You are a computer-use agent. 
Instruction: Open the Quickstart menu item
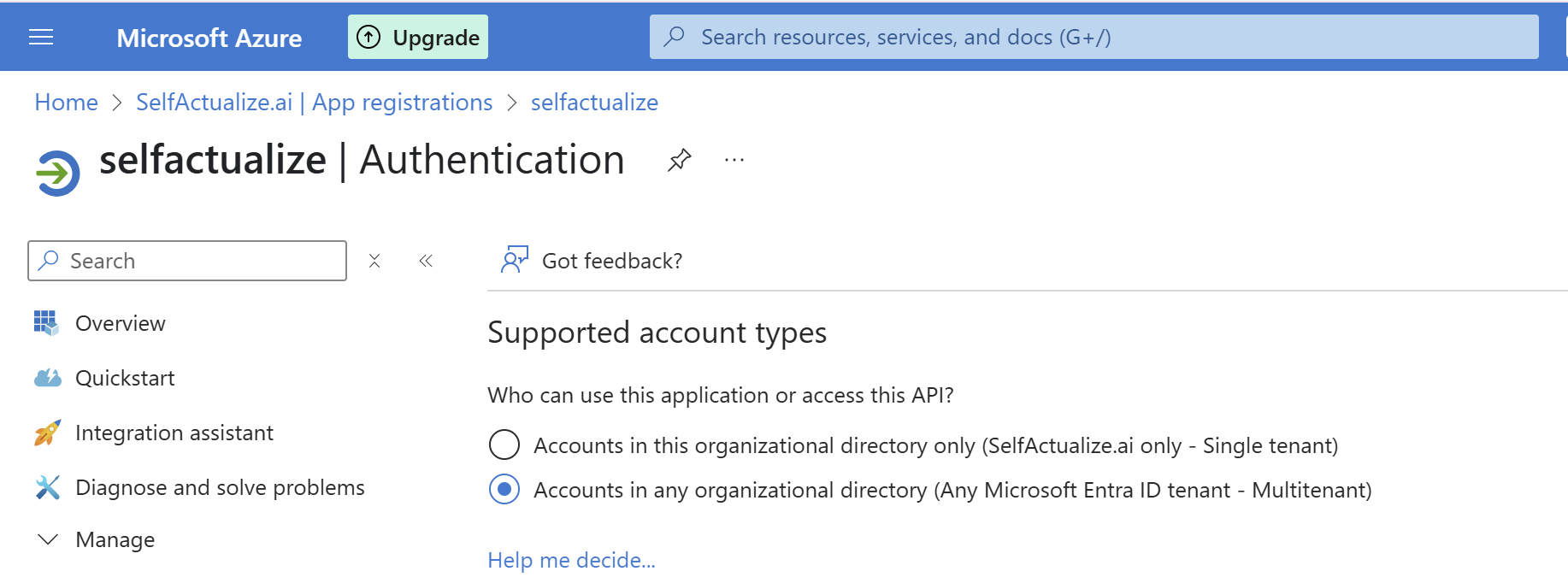(x=125, y=378)
